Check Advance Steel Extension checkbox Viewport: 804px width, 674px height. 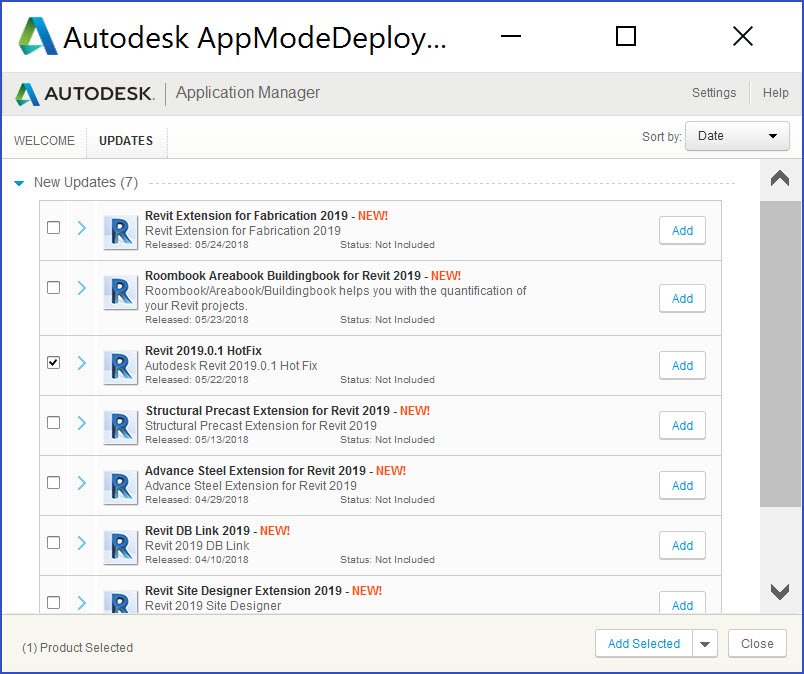coord(53,483)
